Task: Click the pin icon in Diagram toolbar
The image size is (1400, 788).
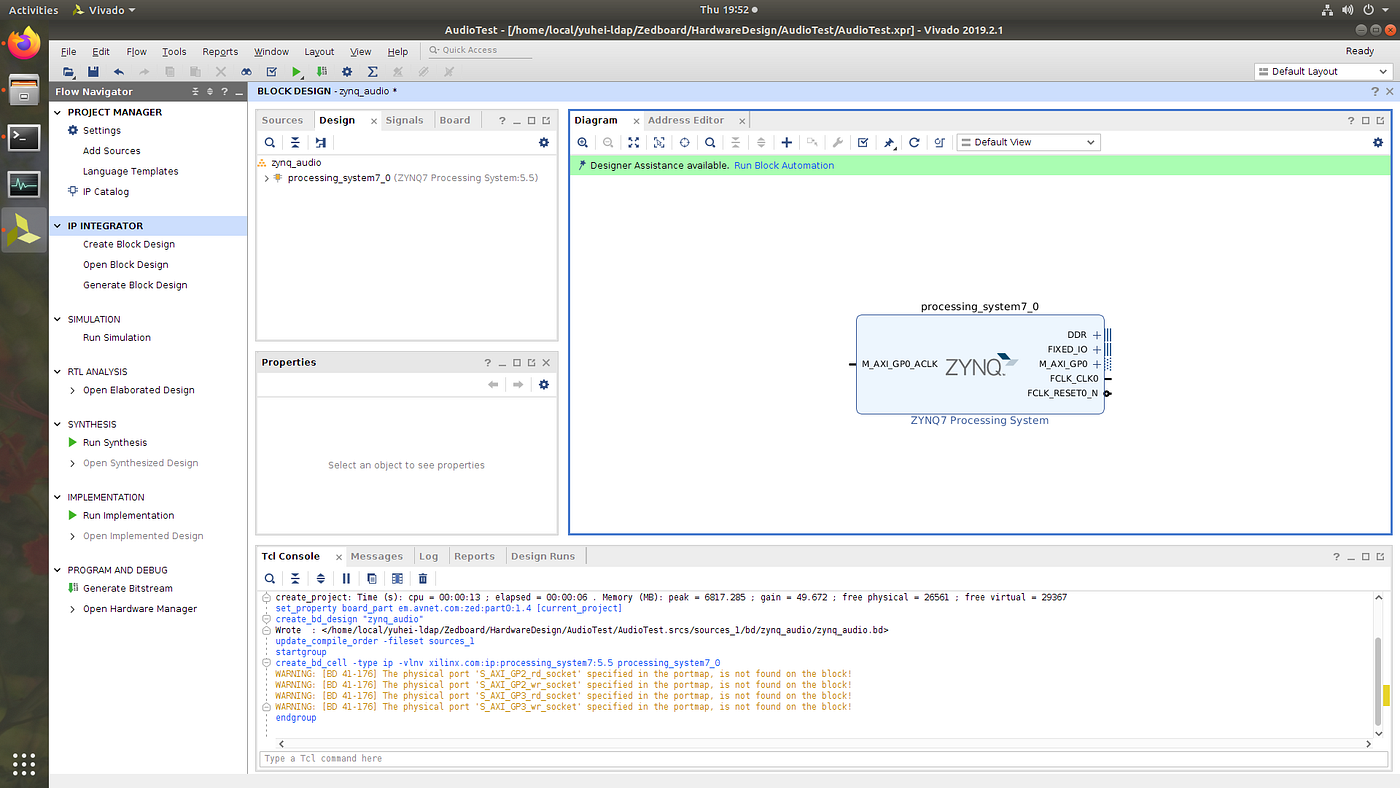Action: [889, 143]
